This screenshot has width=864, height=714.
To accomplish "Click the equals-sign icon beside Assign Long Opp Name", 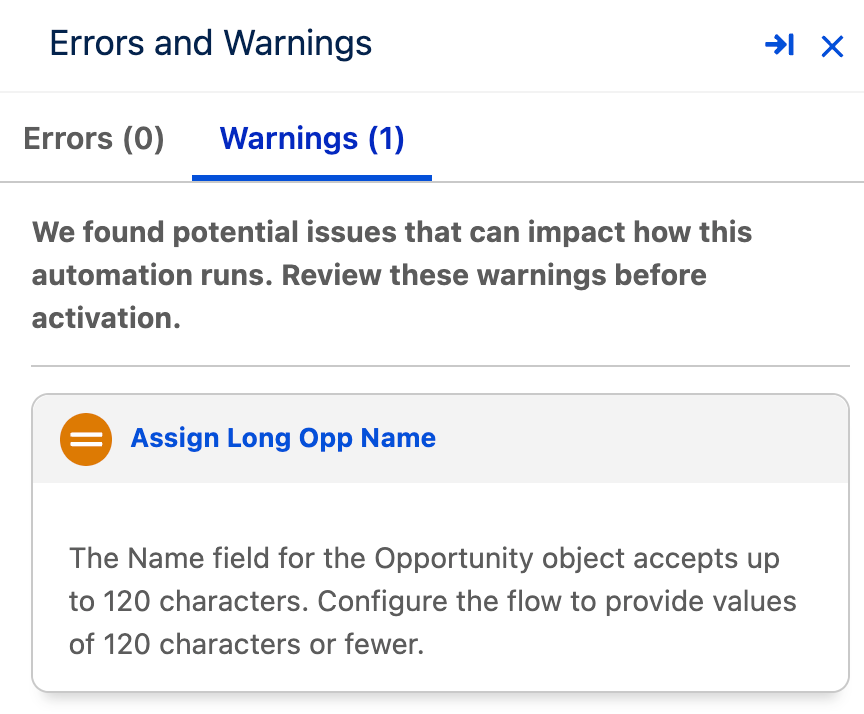I will (x=86, y=439).
